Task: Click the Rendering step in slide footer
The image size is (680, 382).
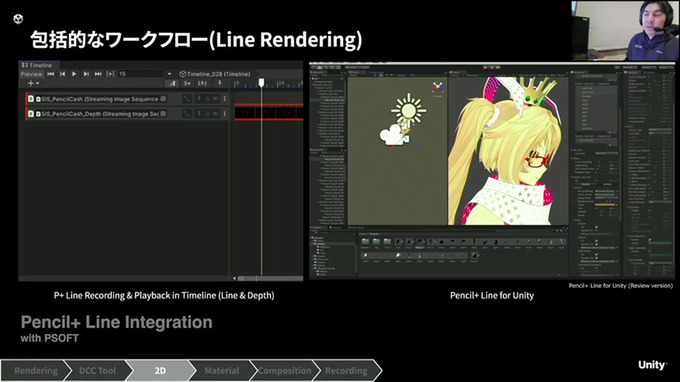Action: point(36,371)
